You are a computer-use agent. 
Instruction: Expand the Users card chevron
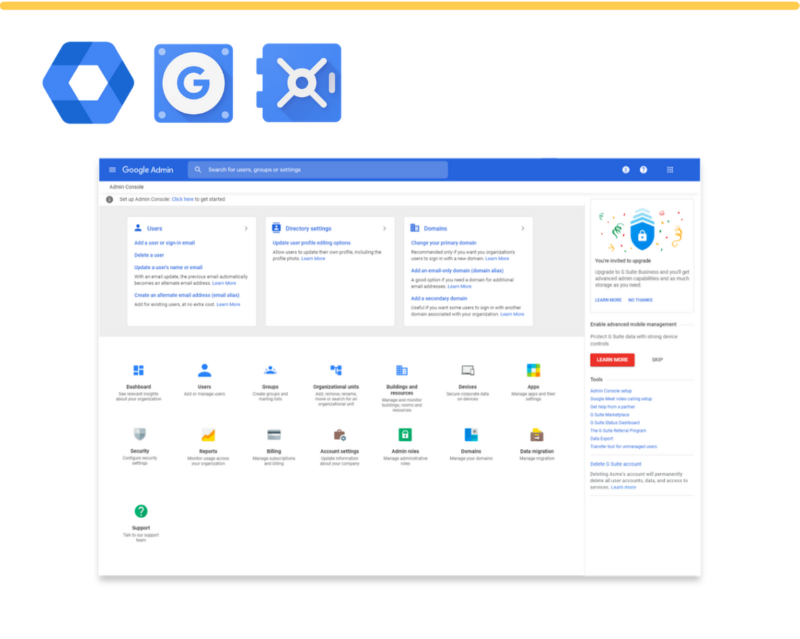click(x=246, y=229)
